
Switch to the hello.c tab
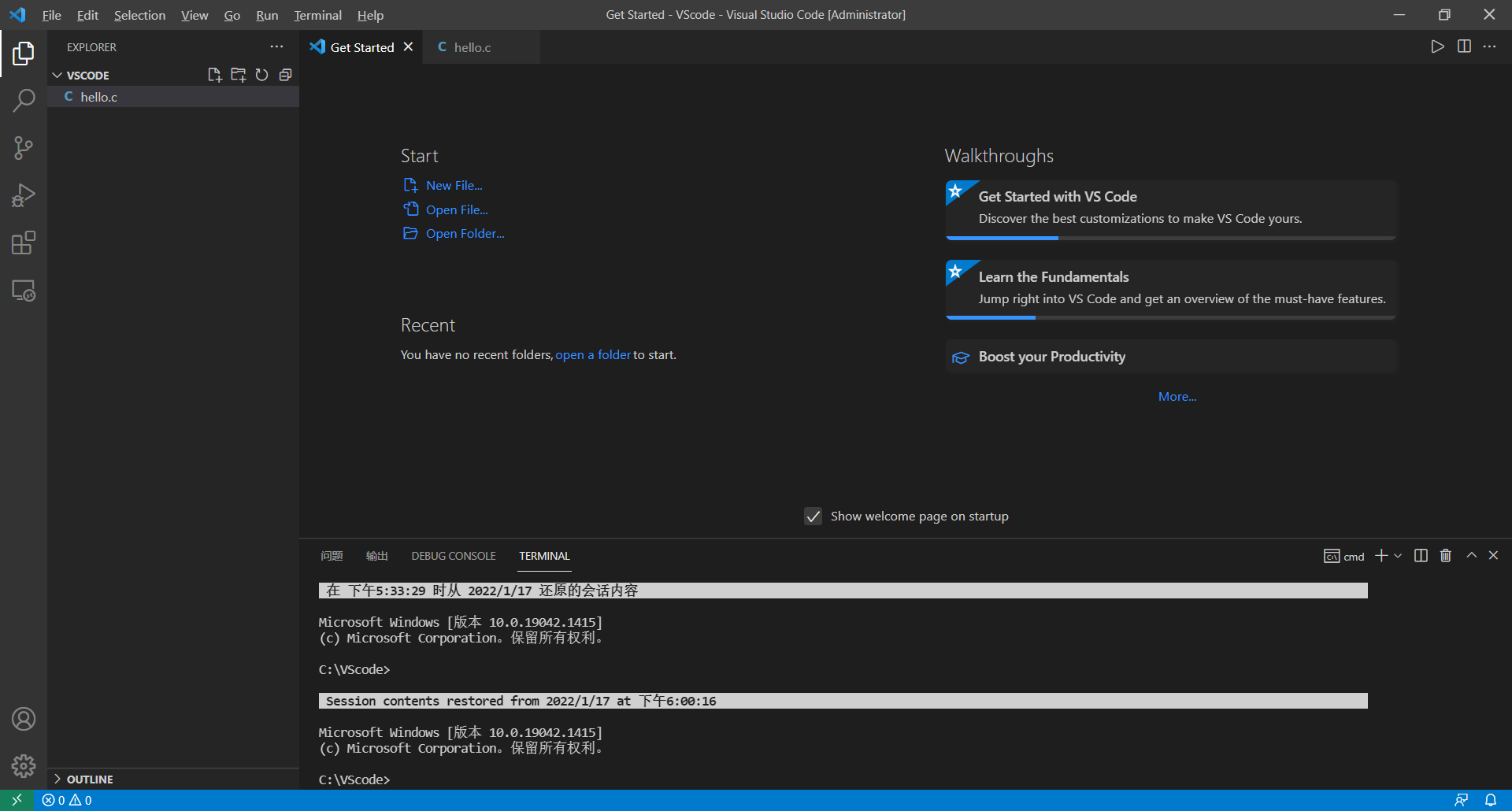pyautogui.click(x=472, y=46)
